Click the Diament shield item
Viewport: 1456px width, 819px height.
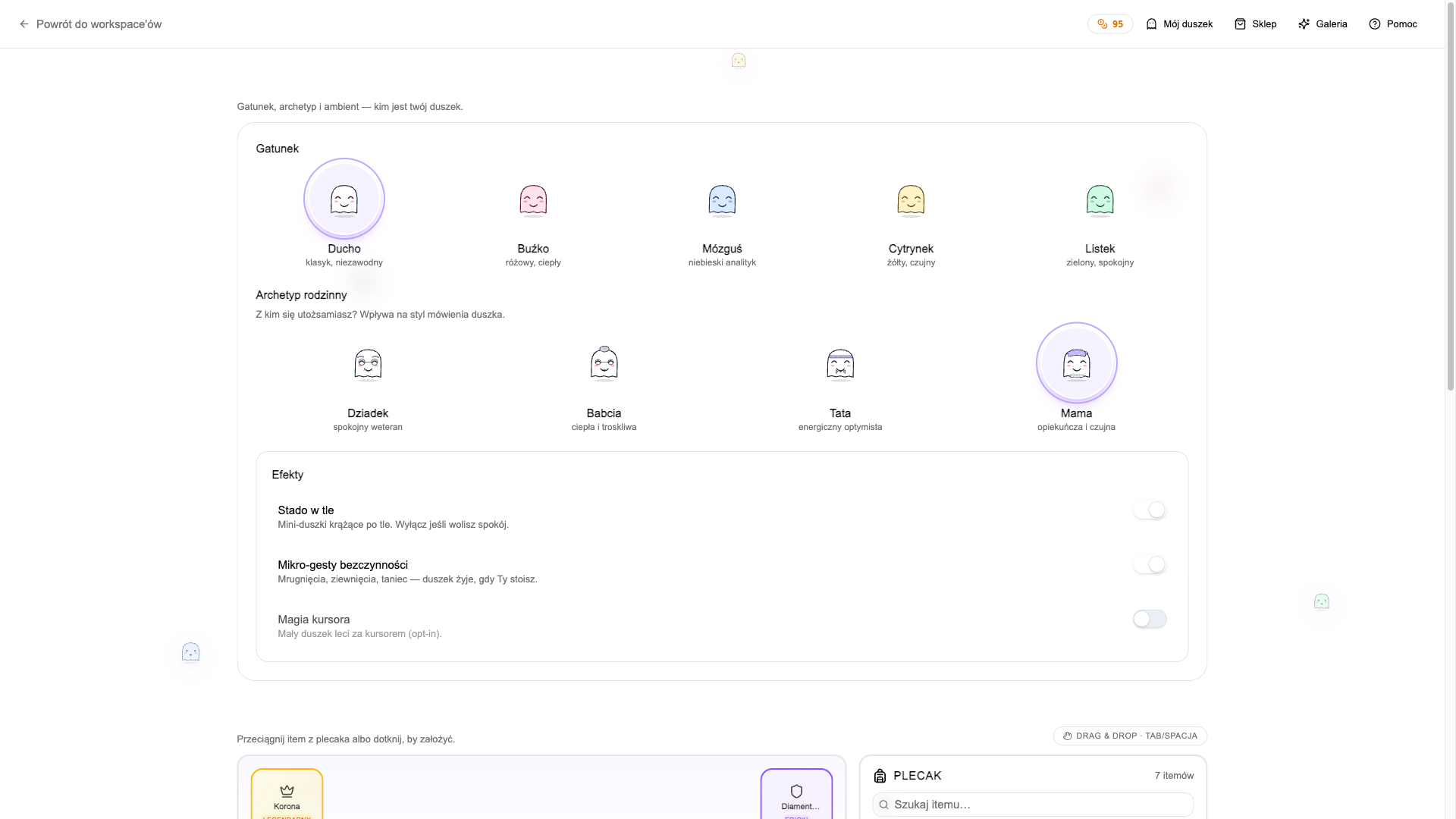pyautogui.click(x=796, y=794)
